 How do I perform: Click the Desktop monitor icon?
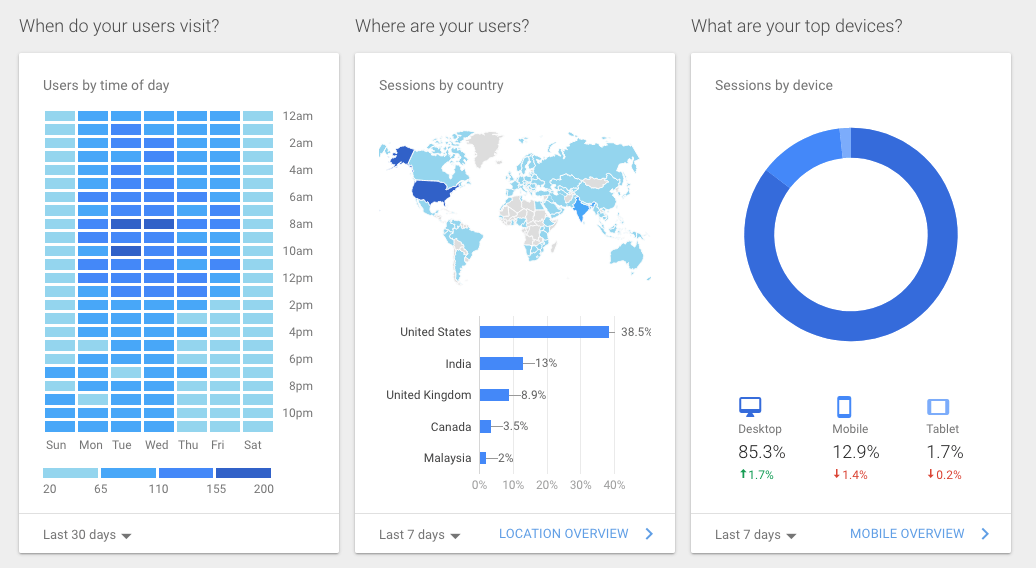tap(750, 406)
